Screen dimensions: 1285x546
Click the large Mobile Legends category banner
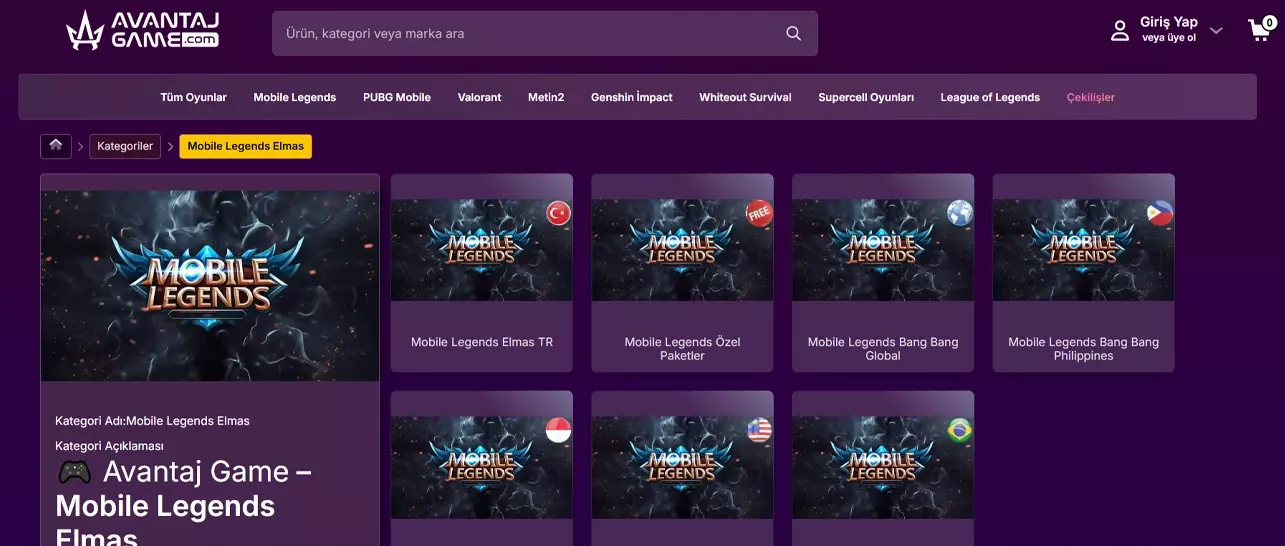coord(210,286)
